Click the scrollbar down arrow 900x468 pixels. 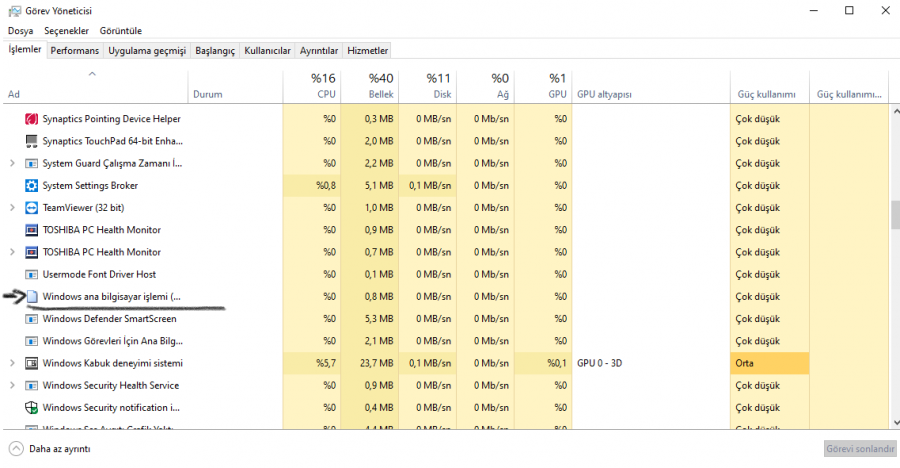[895, 422]
